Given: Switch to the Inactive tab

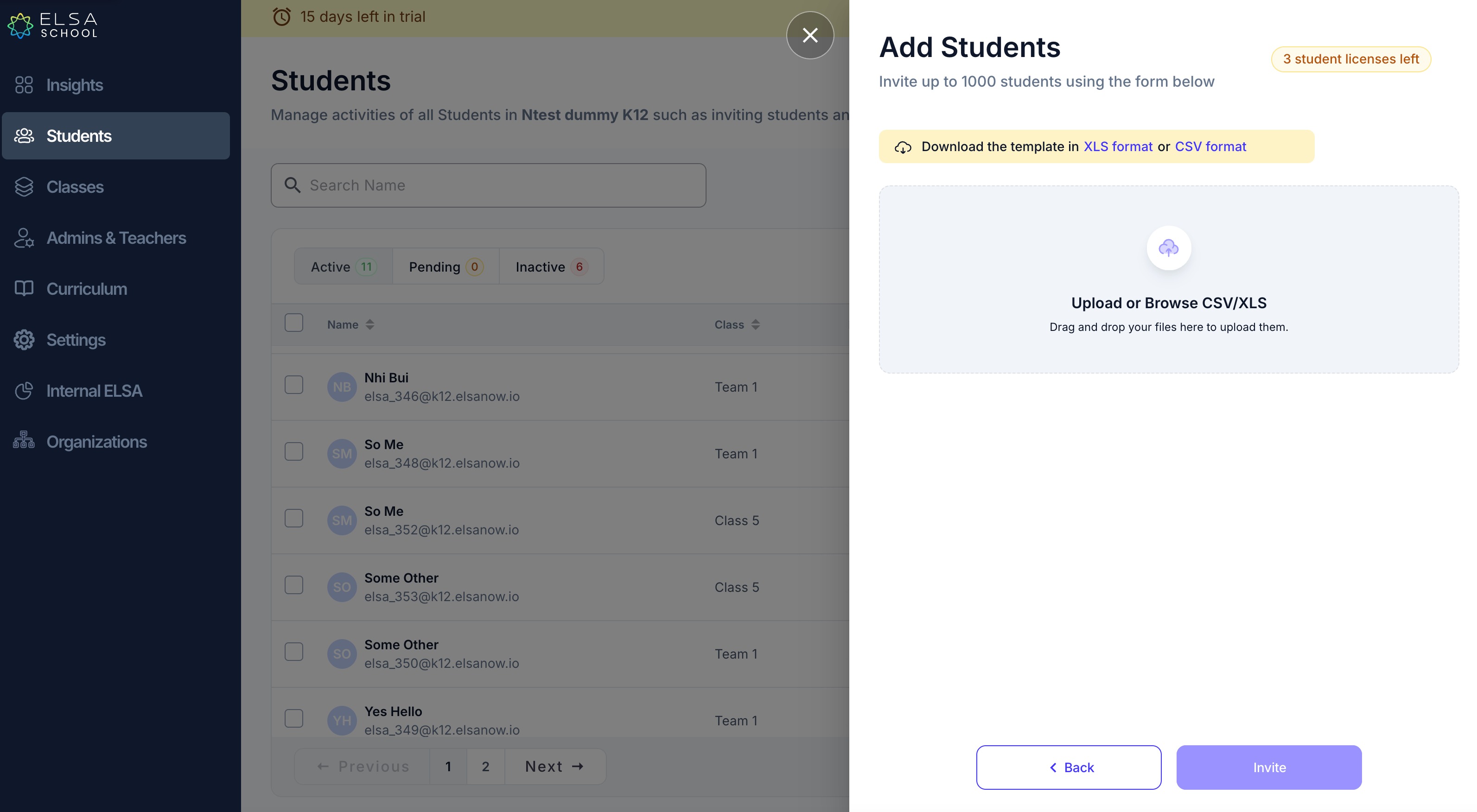Looking at the screenshot, I should pyautogui.click(x=551, y=266).
